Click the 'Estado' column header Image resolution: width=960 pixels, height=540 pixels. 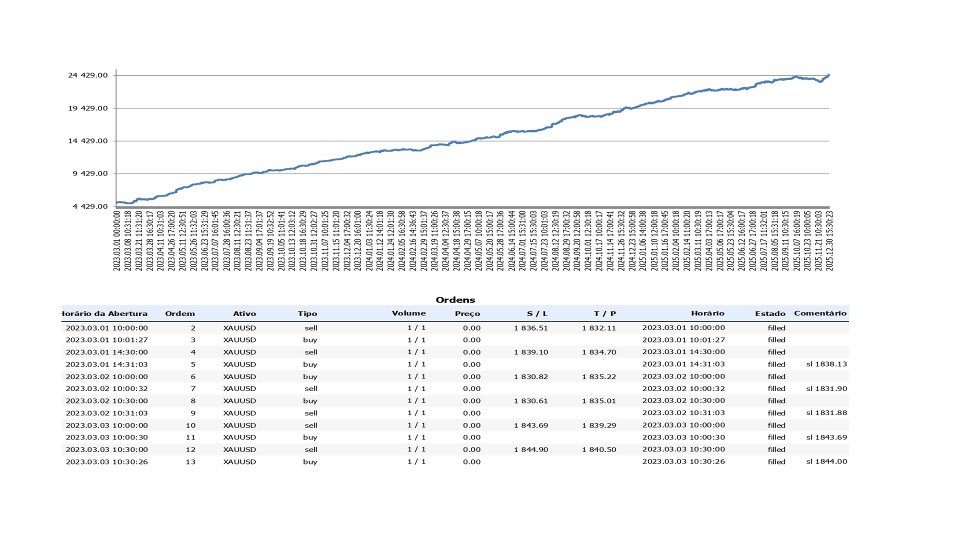click(x=770, y=313)
